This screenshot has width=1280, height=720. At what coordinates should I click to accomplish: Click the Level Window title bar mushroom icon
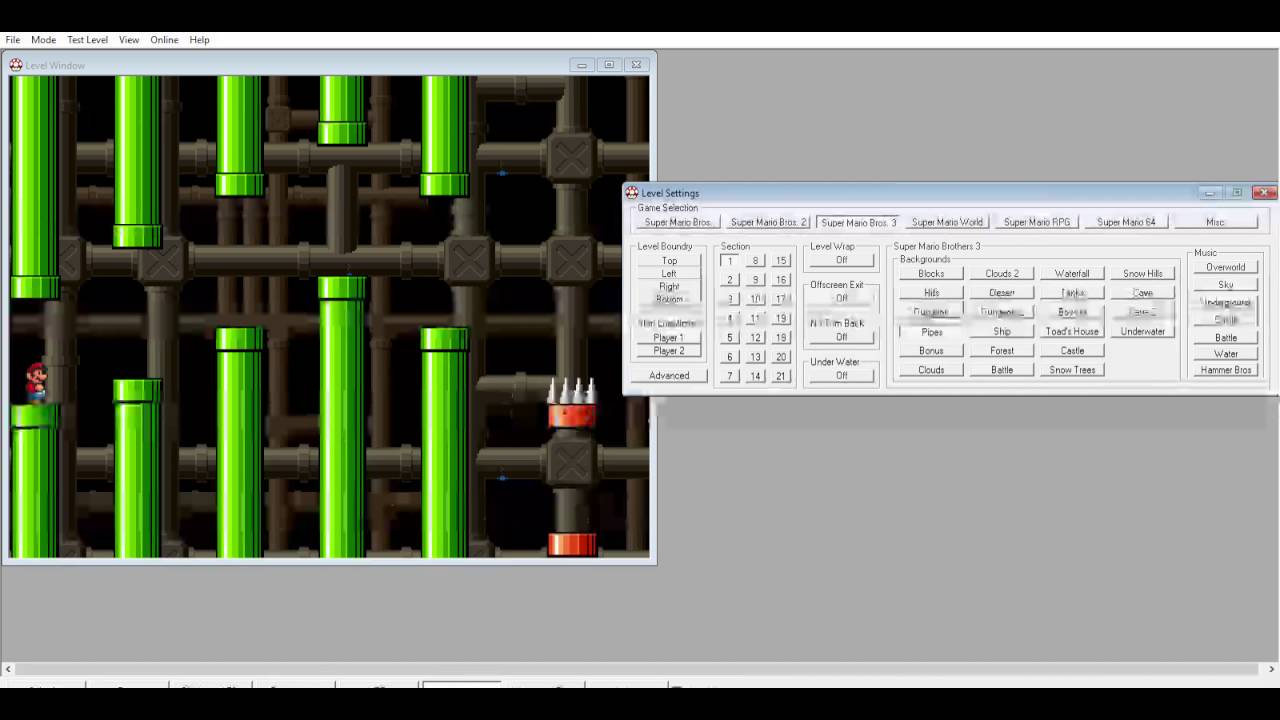[x=16, y=65]
